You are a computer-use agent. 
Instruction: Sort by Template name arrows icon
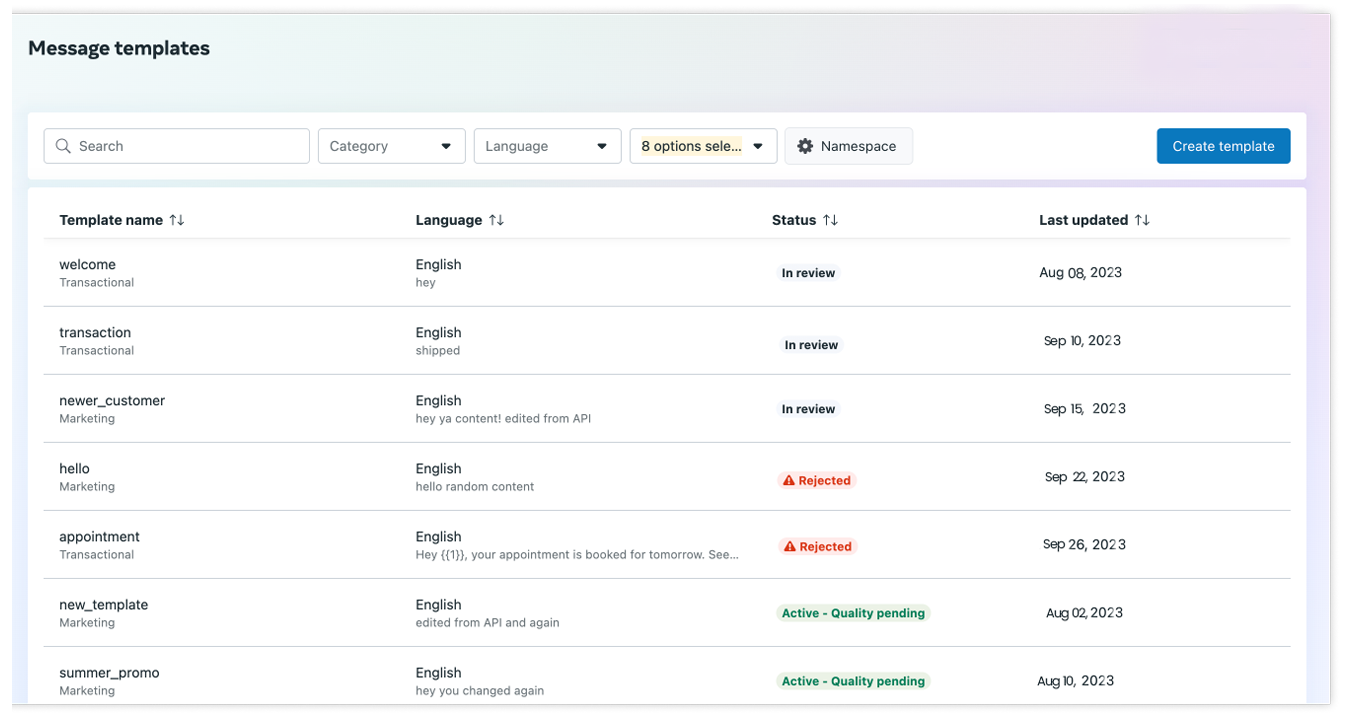click(177, 220)
